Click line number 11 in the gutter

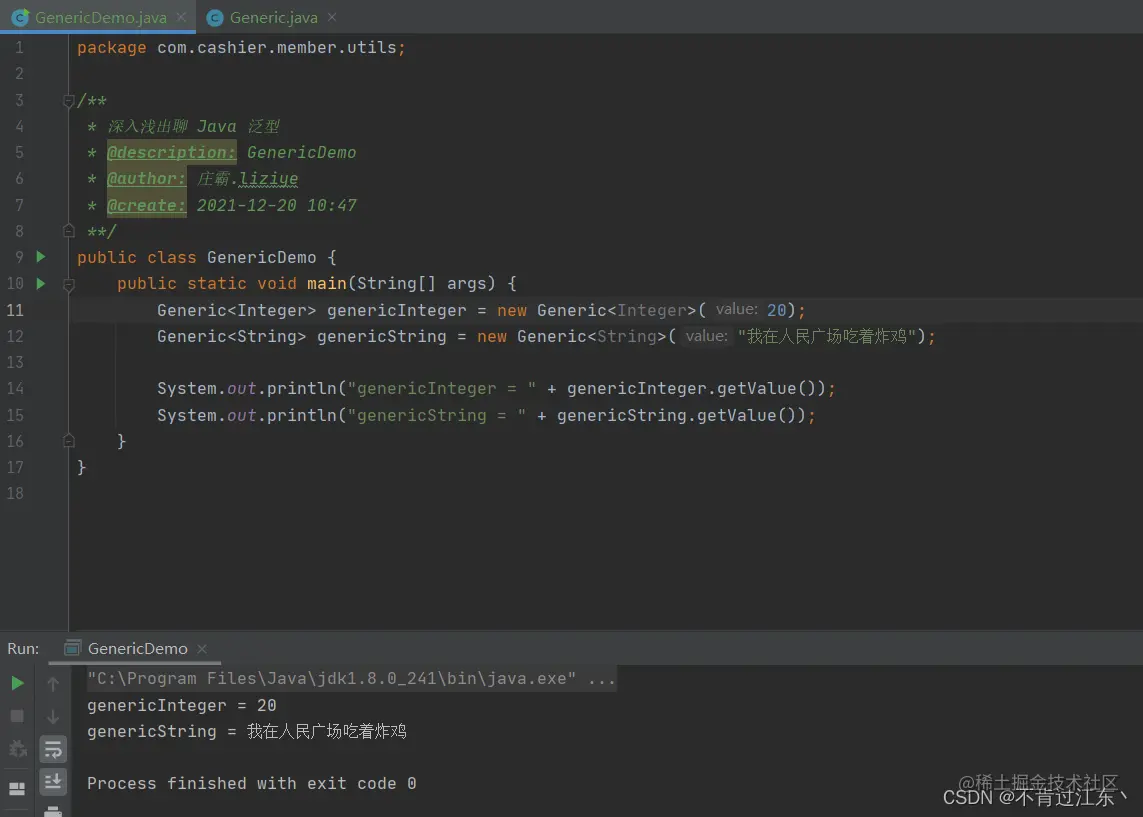pyautogui.click(x=15, y=310)
